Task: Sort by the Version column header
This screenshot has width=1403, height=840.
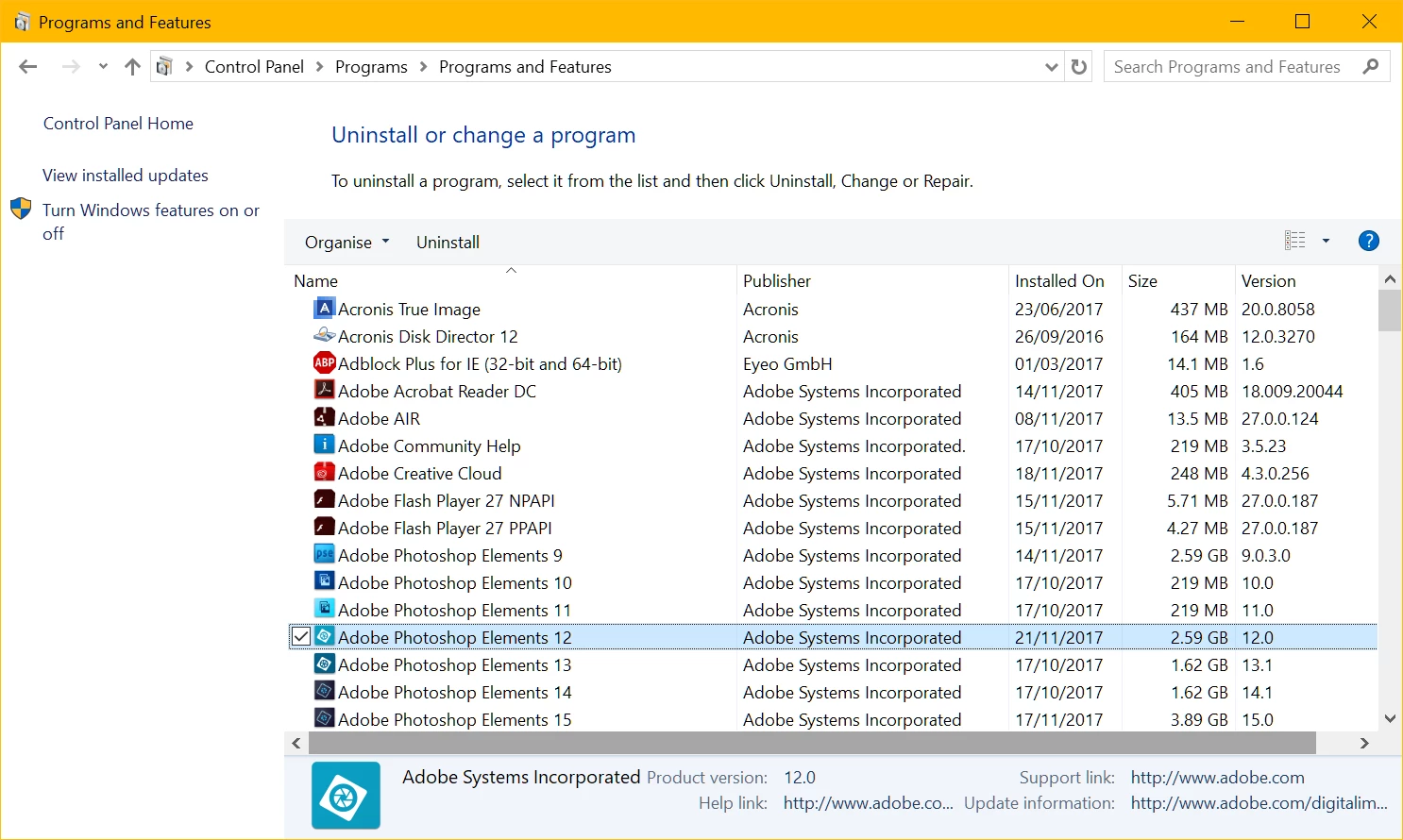Action: (1307, 280)
